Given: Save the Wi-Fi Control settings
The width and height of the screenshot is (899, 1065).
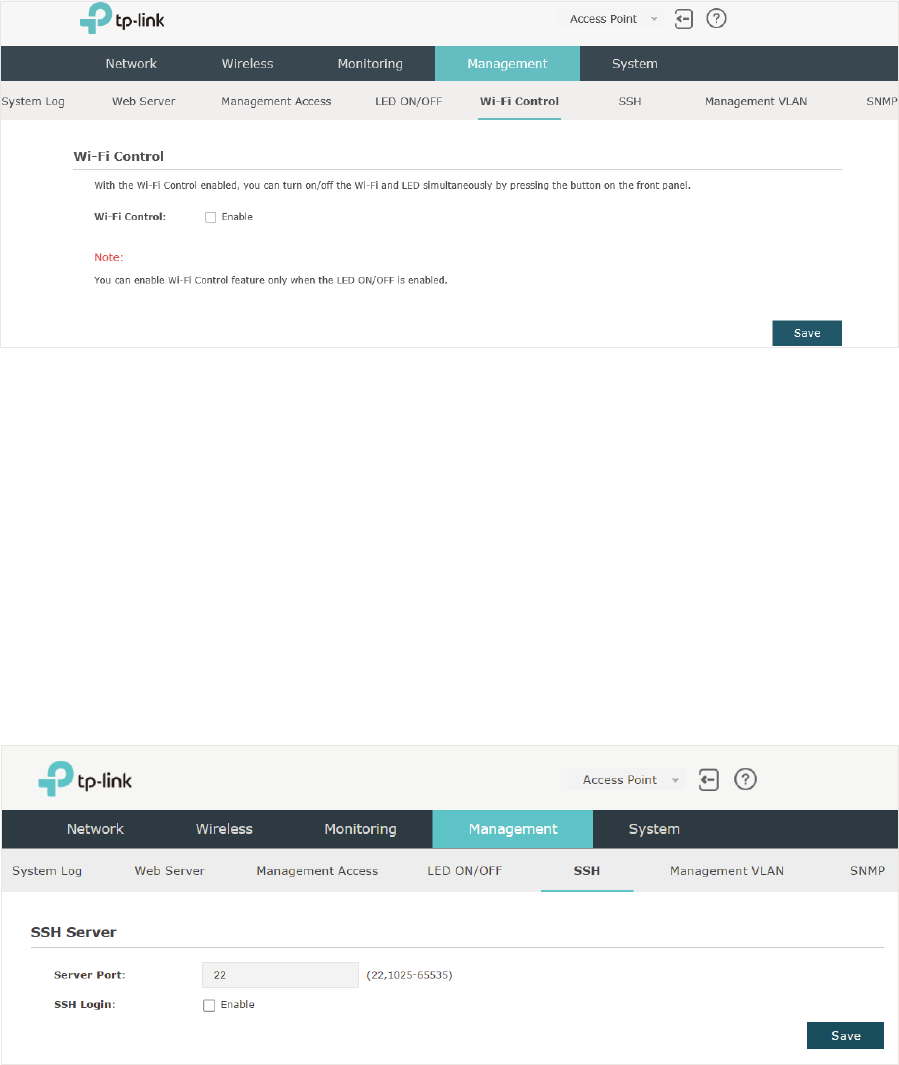Looking at the screenshot, I should point(807,333).
